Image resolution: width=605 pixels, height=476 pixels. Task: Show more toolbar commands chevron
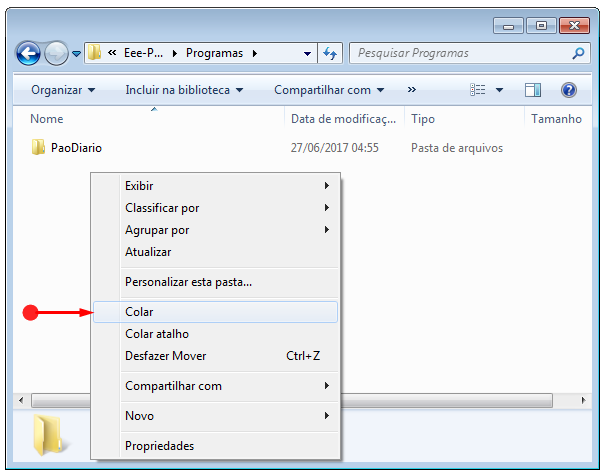tap(412, 90)
